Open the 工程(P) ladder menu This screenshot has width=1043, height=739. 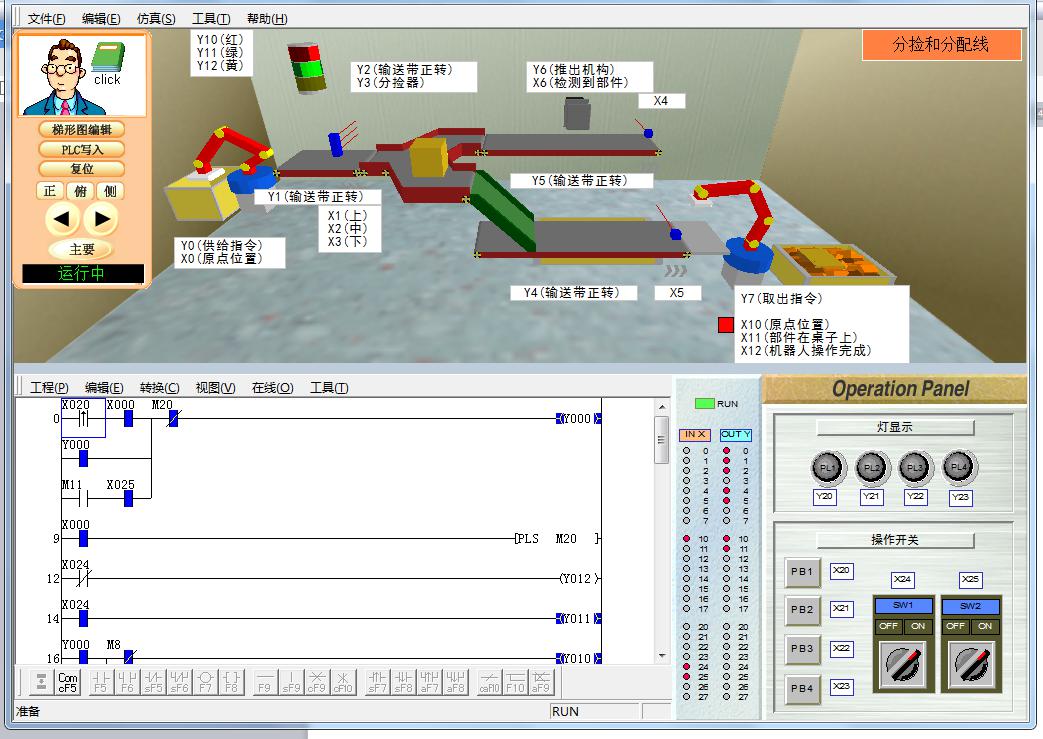pos(49,387)
